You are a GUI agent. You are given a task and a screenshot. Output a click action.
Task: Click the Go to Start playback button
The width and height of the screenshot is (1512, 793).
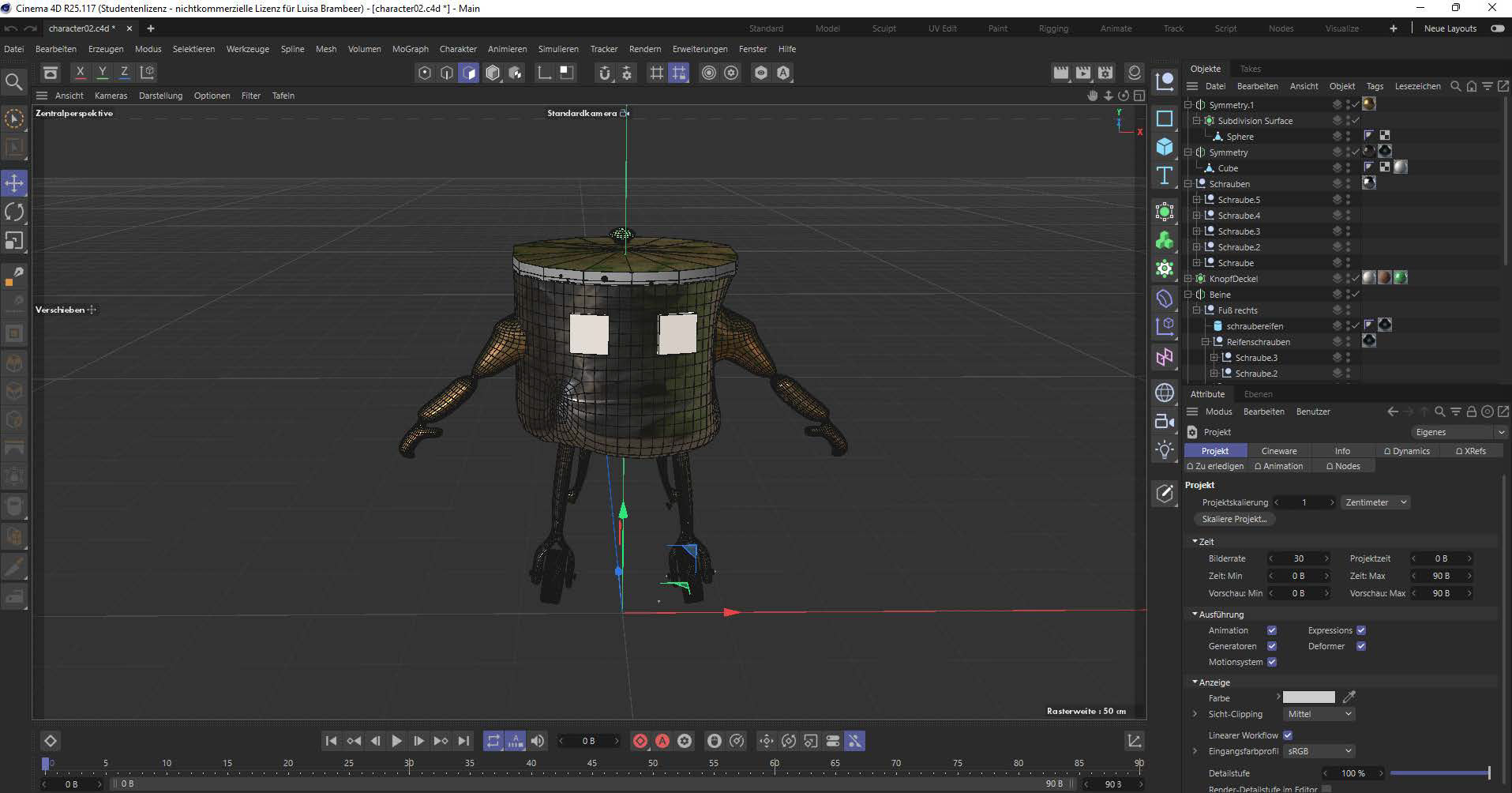click(x=331, y=741)
